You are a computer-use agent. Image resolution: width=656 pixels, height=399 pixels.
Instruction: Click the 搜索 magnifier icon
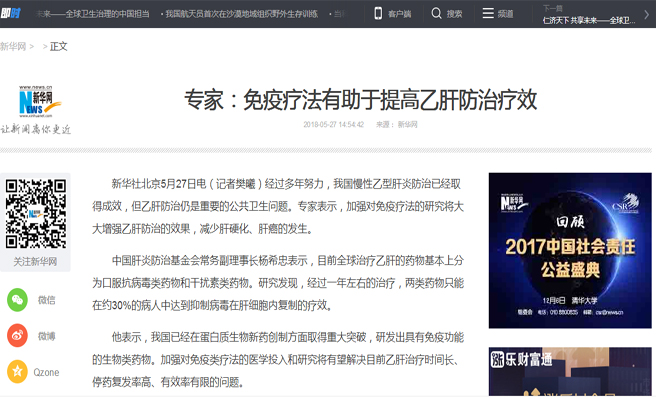[x=436, y=13]
